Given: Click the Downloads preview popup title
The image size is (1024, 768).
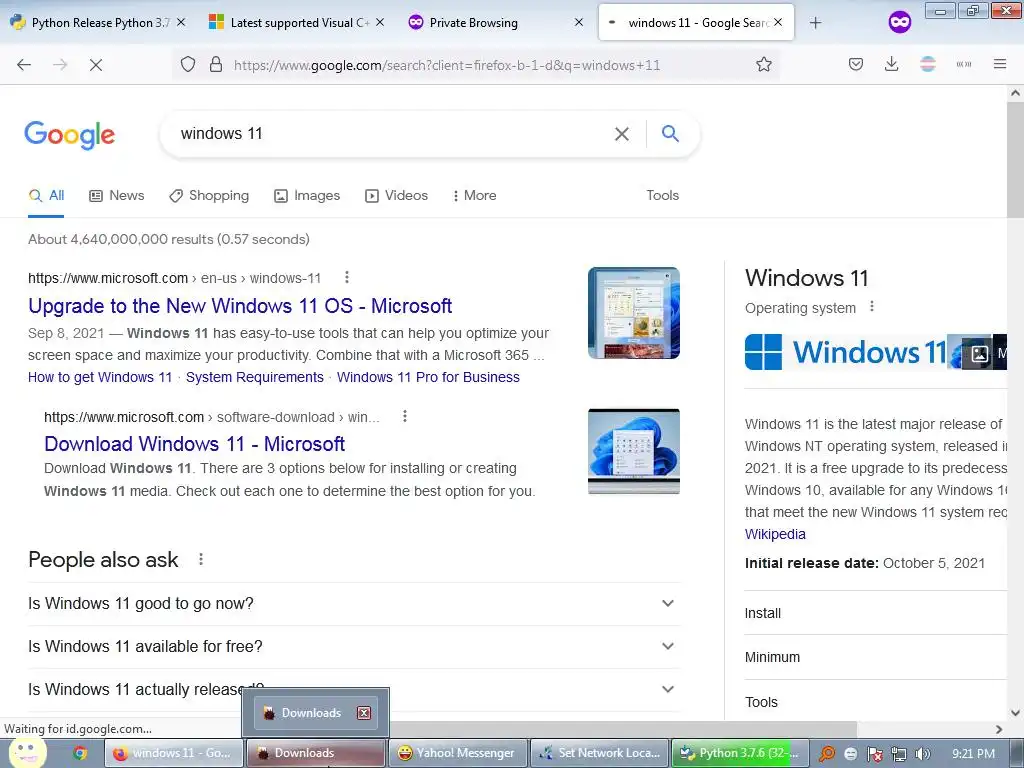Looking at the screenshot, I should [311, 712].
